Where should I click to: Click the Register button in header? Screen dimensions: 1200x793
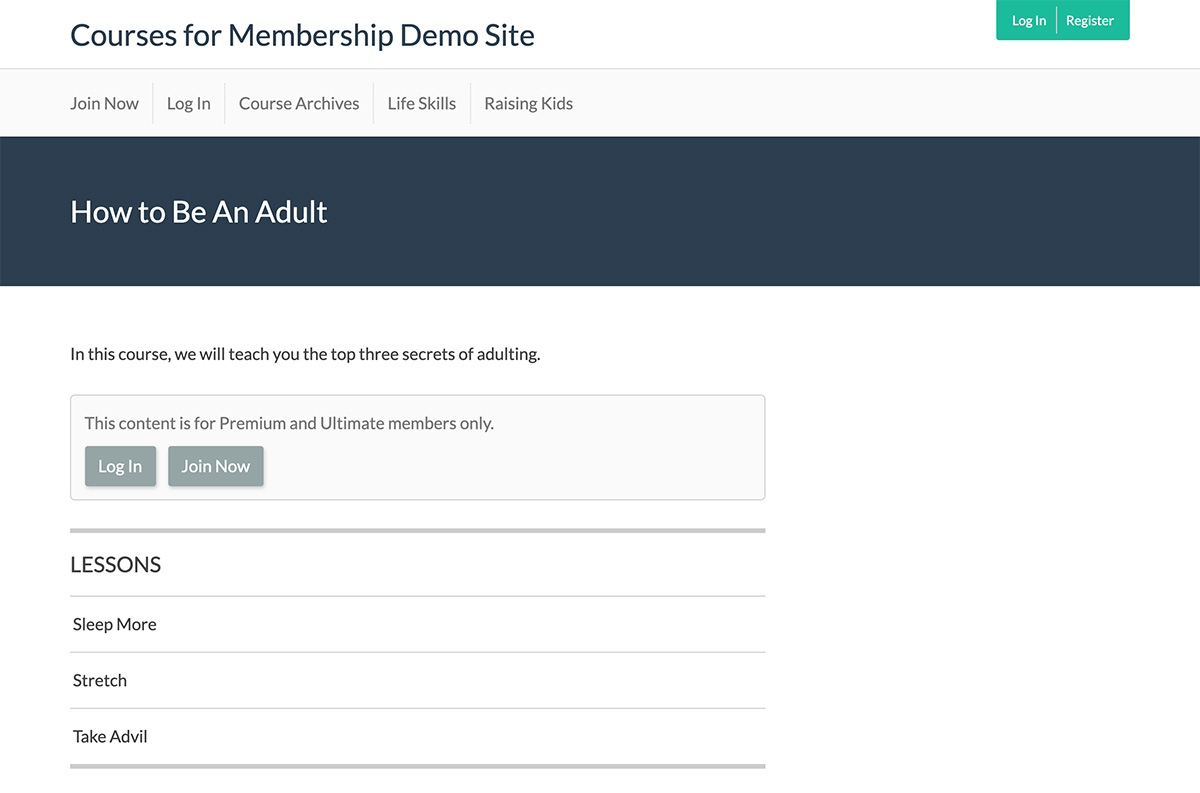(x=1090, y=21)
